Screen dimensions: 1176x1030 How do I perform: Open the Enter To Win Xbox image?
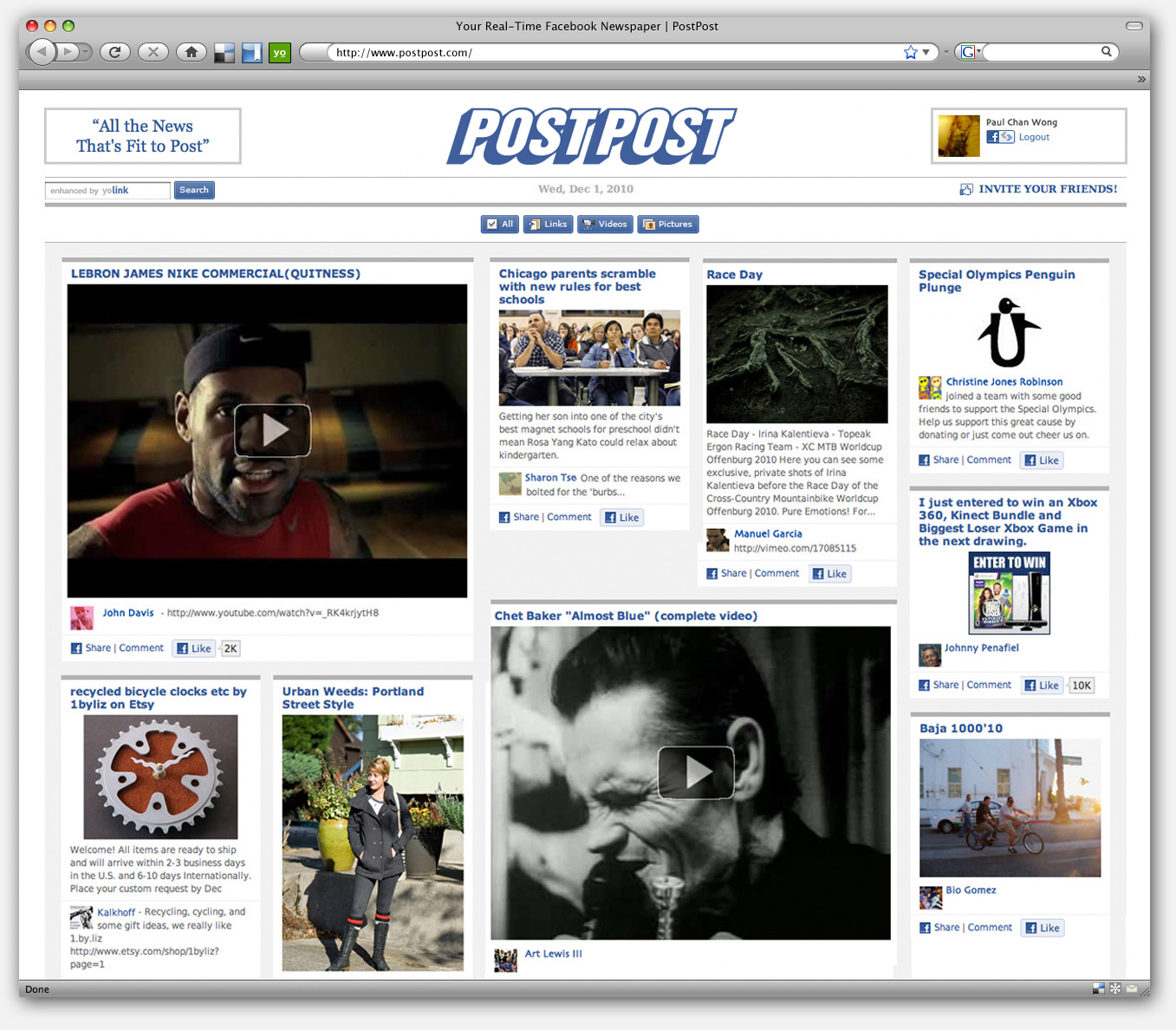1010,593
